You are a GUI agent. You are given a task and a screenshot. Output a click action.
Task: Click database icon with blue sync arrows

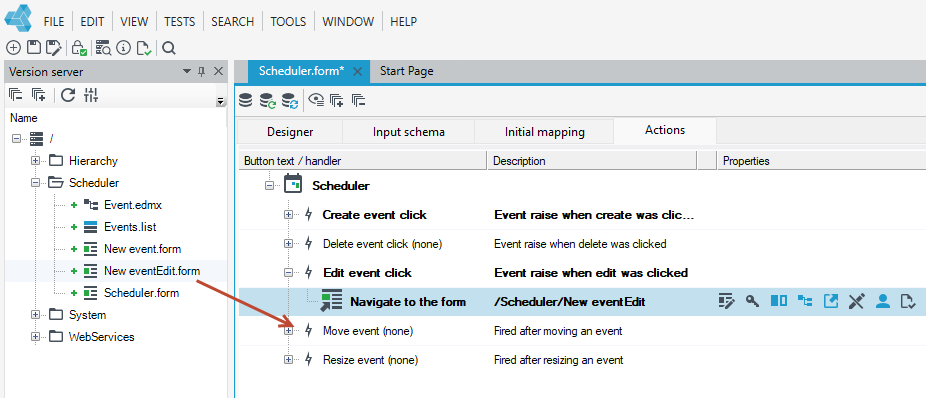pyautogui.click(x=289, y=100)
